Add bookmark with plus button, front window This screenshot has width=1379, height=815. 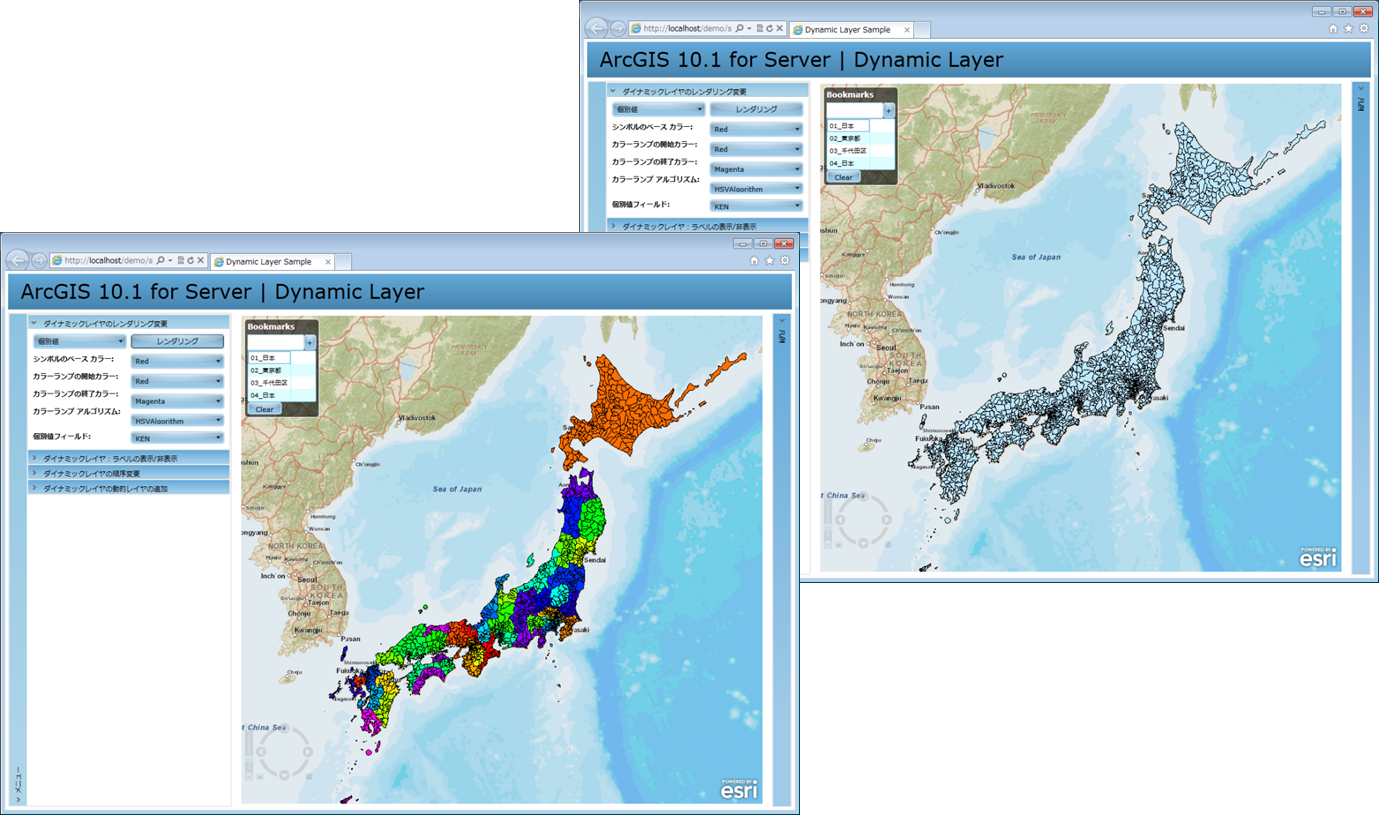pos(310,342)
